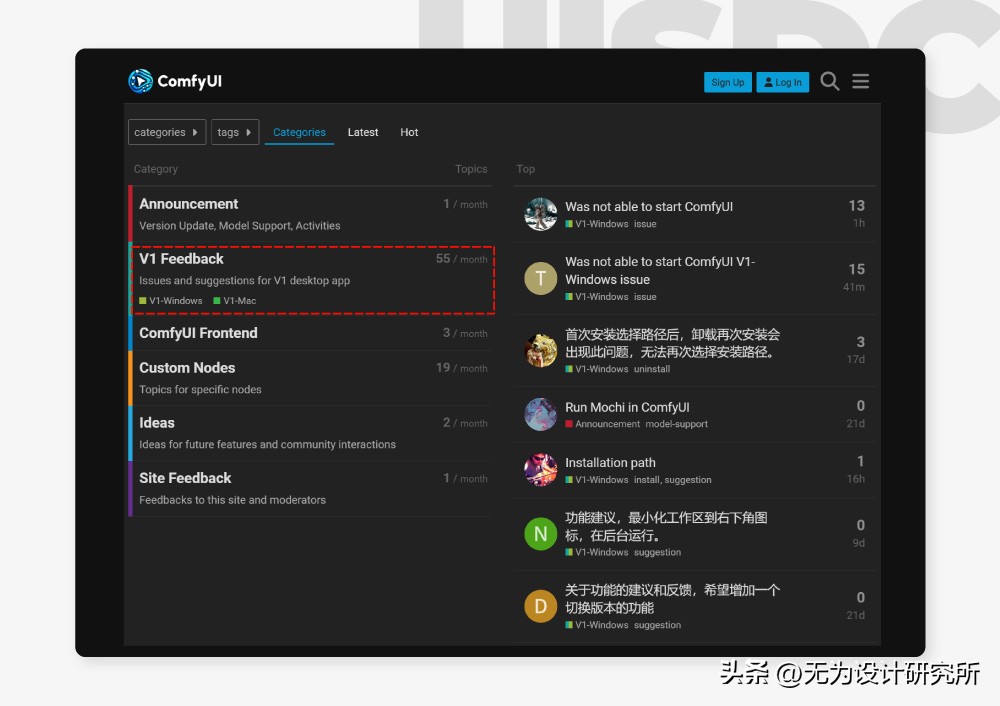Open the V1-Mac subcategory link
The height and width of the screenshot is (706, 1000).
click(x=235, y=301)
